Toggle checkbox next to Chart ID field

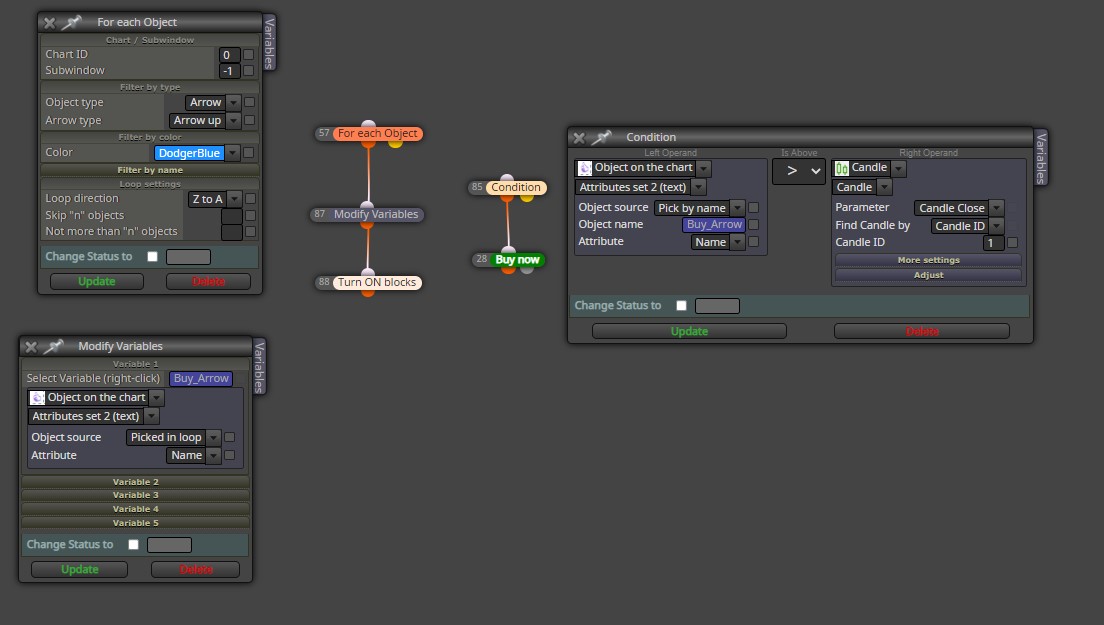[x=249, y=54]
